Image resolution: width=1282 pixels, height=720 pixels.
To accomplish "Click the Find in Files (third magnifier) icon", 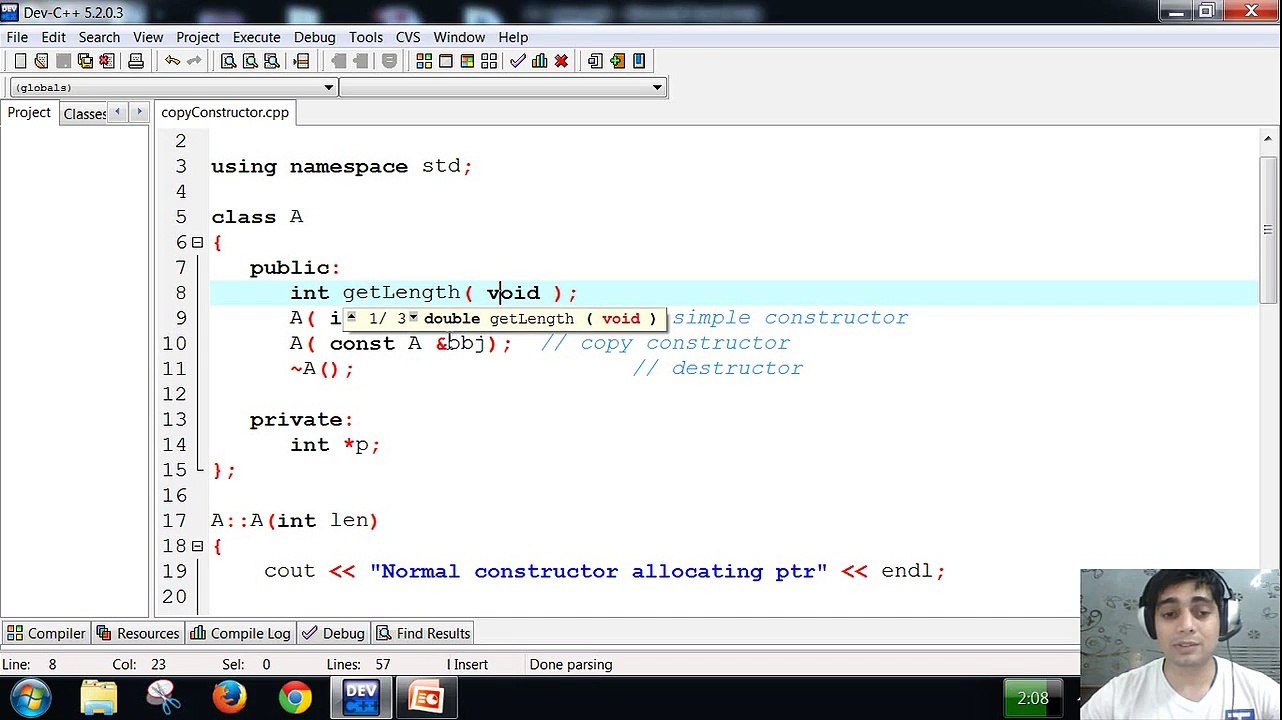I will pos(272,61).
